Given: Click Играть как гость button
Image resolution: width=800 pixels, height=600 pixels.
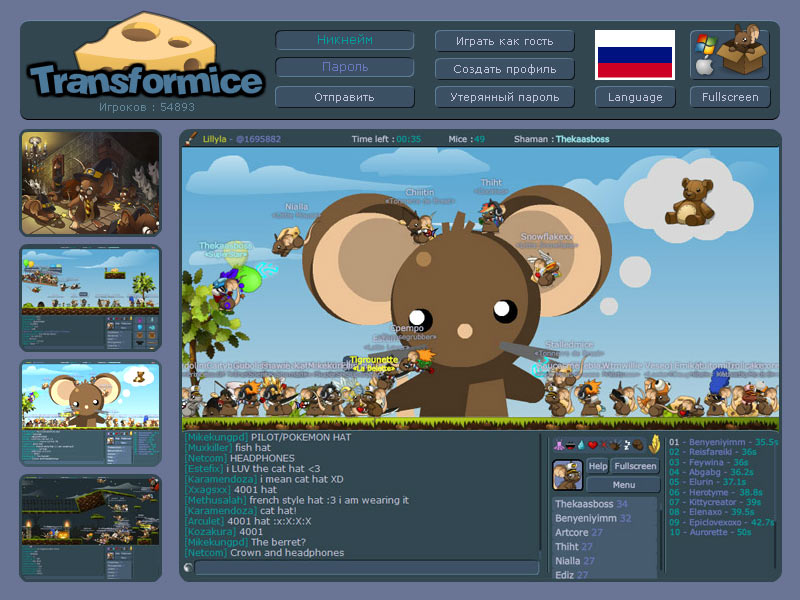Looking at the screenshot, I should pos(505,41).
